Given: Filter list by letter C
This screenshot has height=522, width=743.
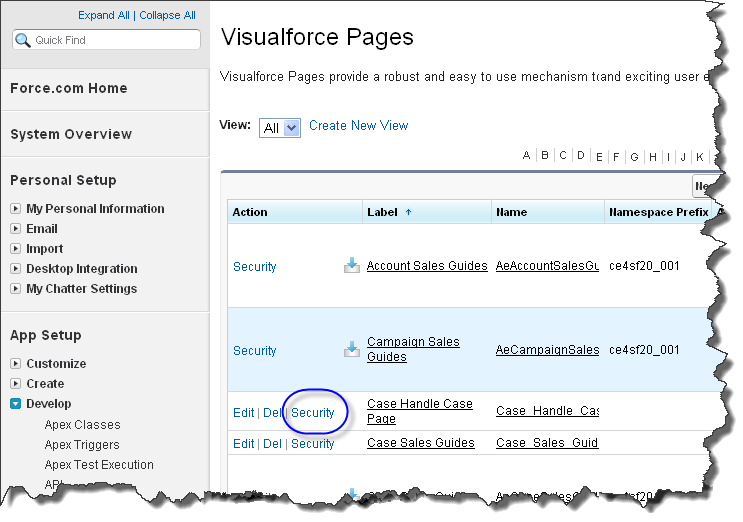Looking at the screenshot, I should point(563,155).
